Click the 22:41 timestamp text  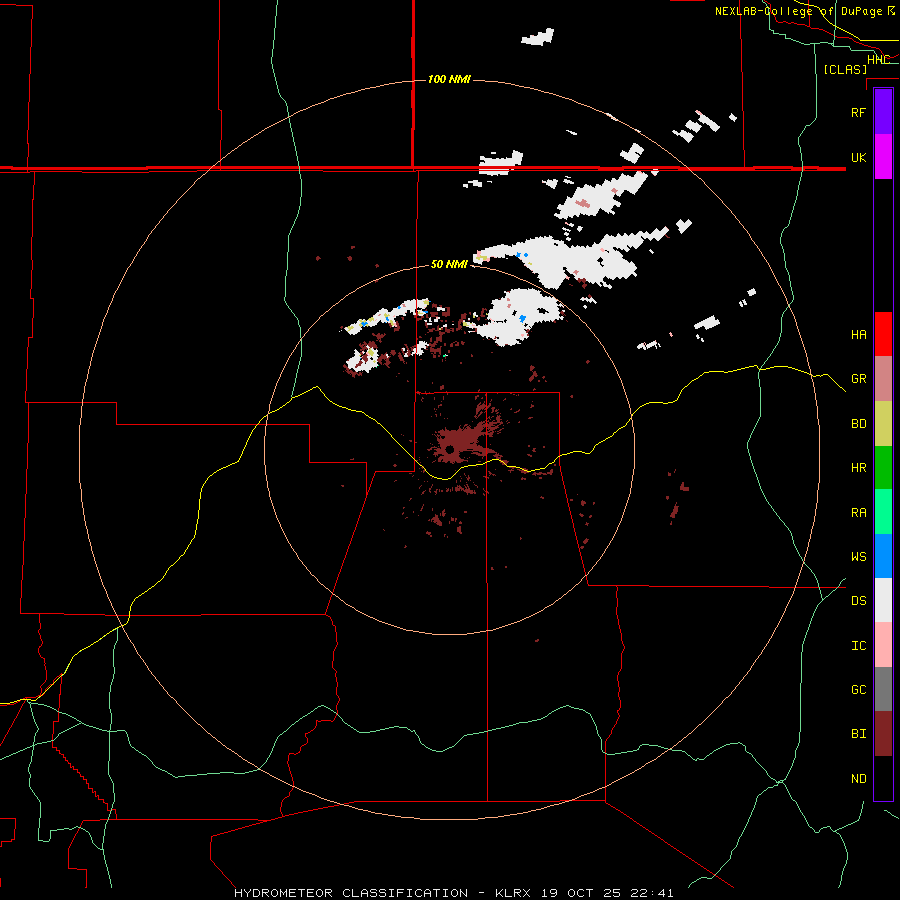coord(652,893)
